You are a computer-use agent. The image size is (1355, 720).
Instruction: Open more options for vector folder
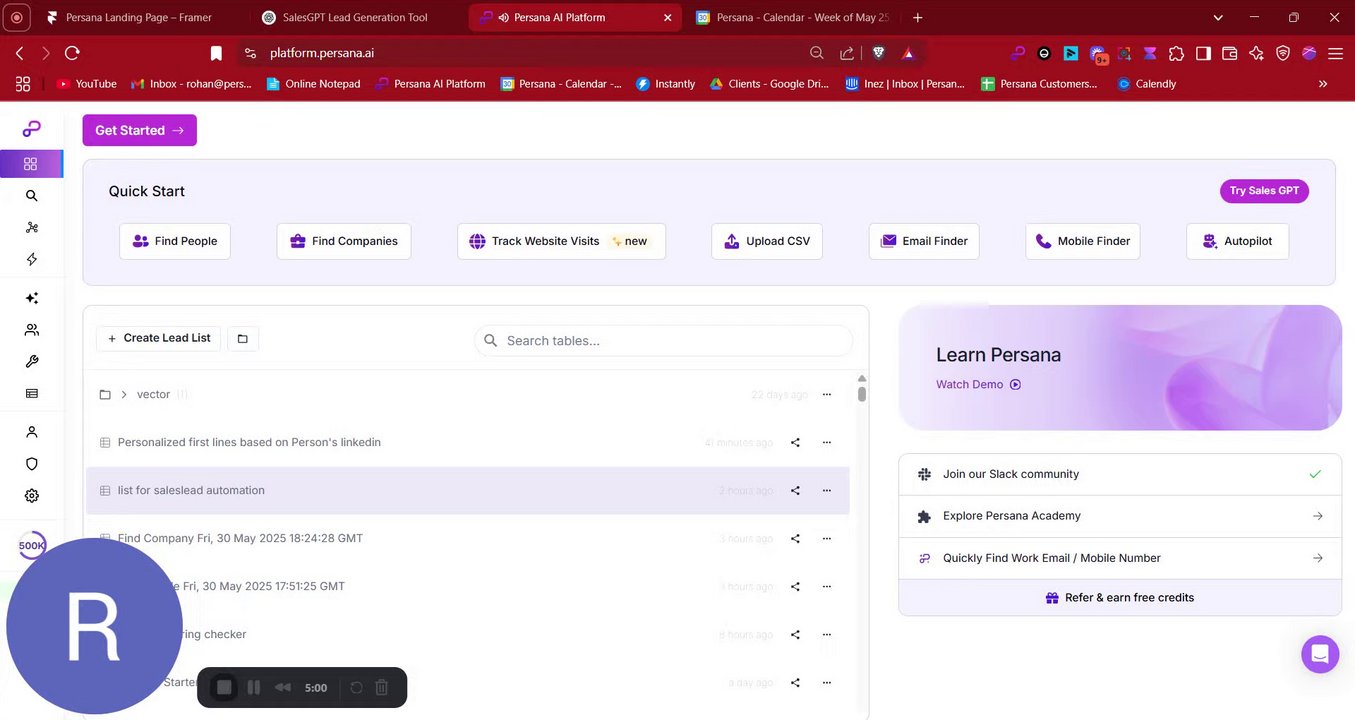[826, 394]
